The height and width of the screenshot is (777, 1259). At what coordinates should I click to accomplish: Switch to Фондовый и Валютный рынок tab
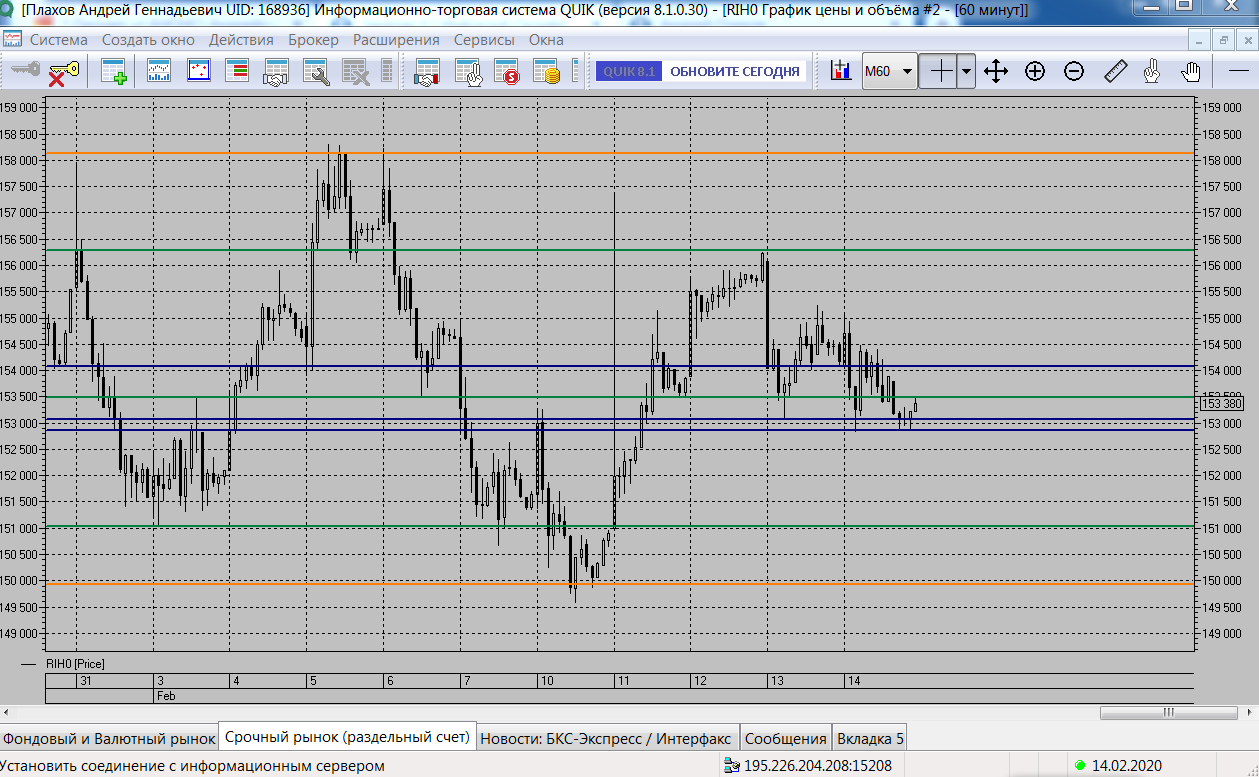(109, 739)
